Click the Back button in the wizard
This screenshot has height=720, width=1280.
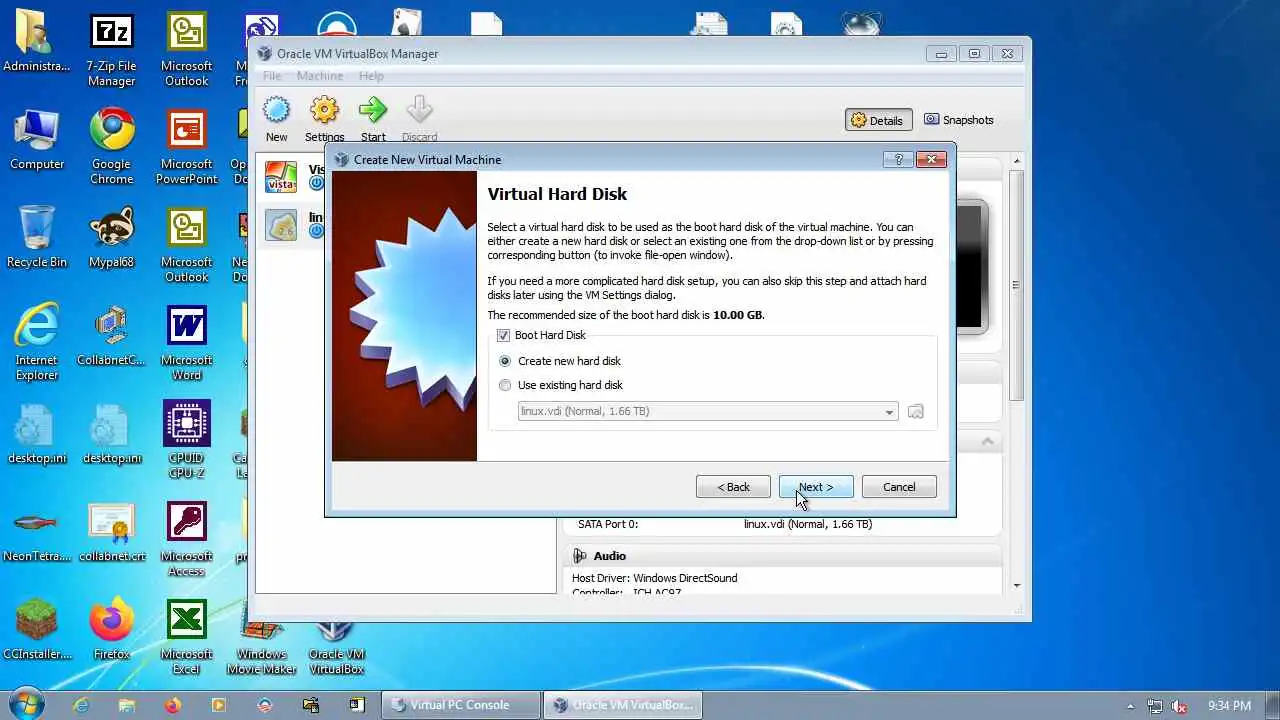[733, 487]
